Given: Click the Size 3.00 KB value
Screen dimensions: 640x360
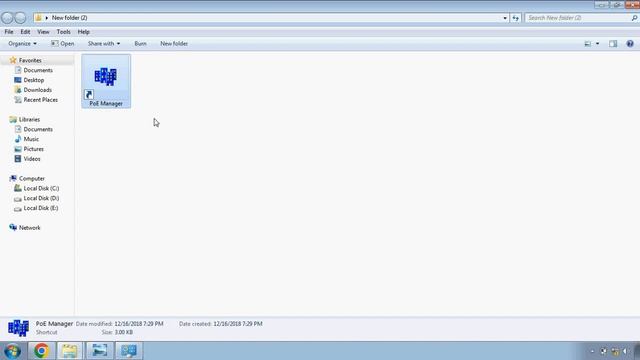Looking at the screenshot, I should (124, 332).
